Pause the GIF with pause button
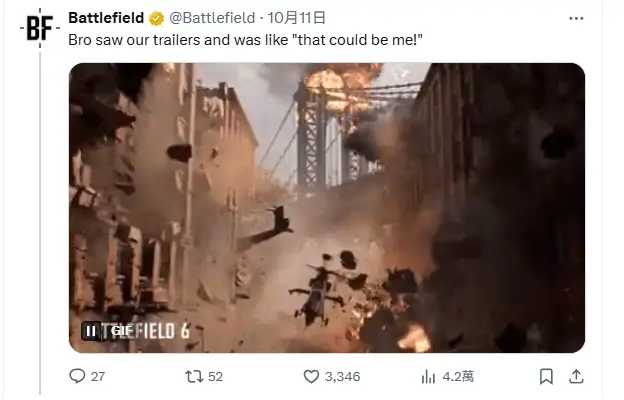The height and width of the screenshot is (400, 624). [x=91, y=331]
